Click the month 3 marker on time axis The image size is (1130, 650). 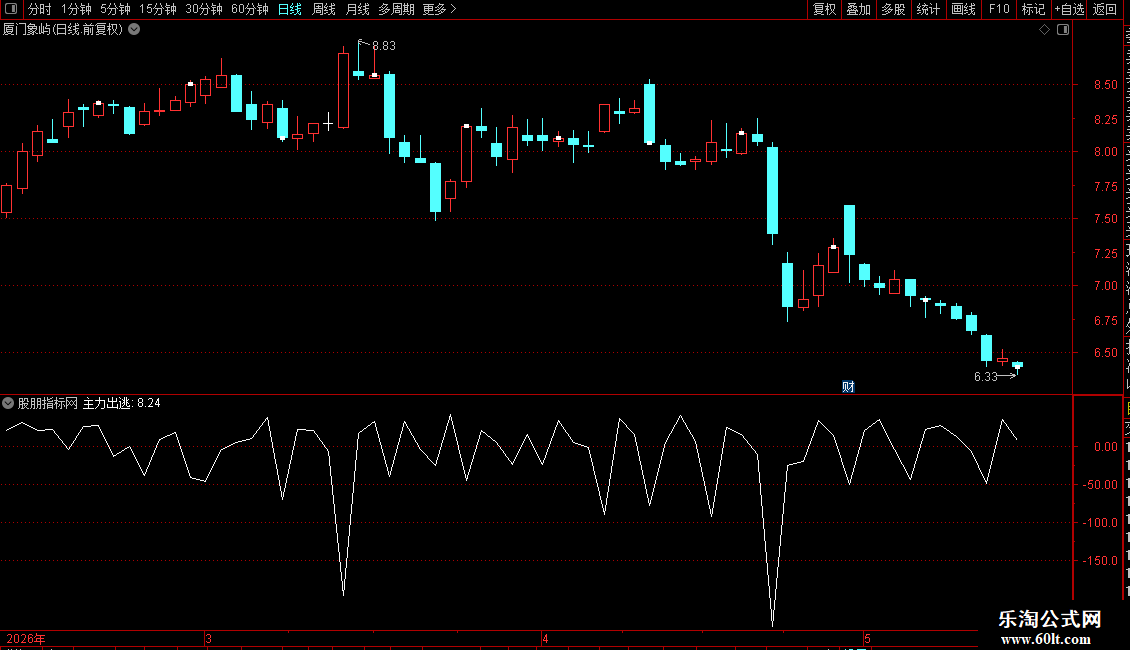tap(208, 638)
